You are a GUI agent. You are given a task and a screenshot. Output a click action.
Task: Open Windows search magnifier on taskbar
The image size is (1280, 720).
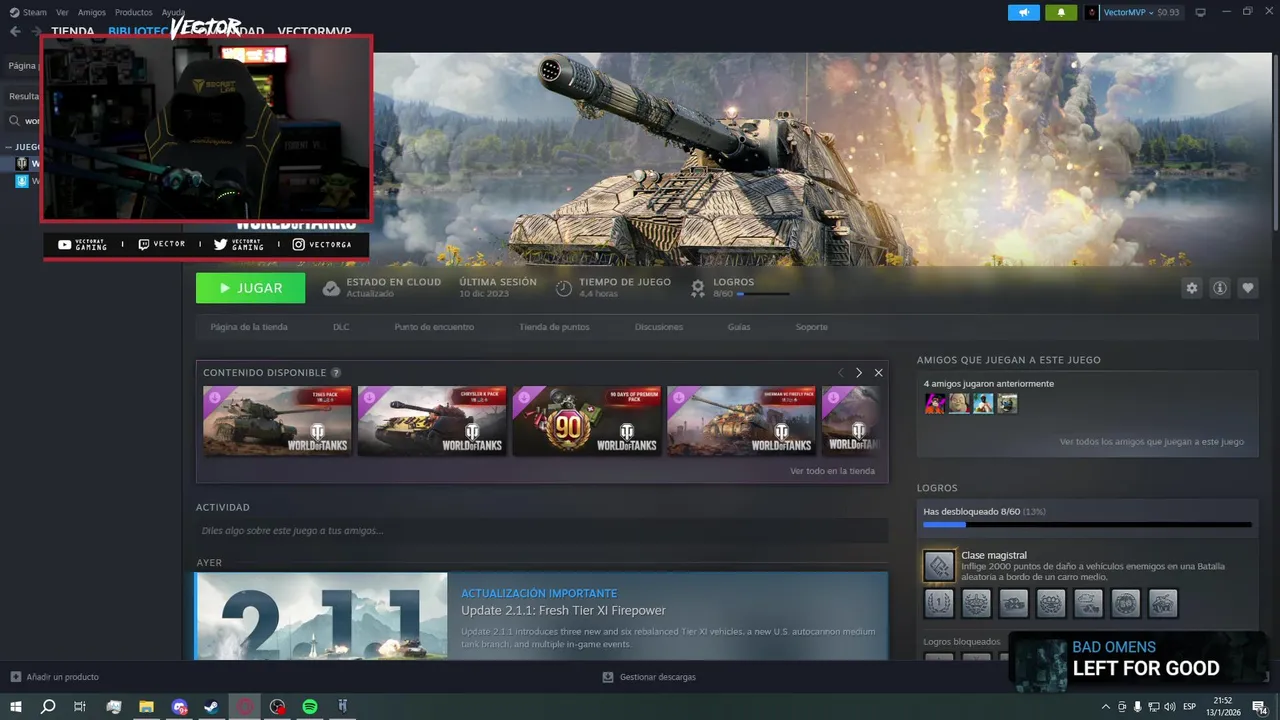[48, 706]
